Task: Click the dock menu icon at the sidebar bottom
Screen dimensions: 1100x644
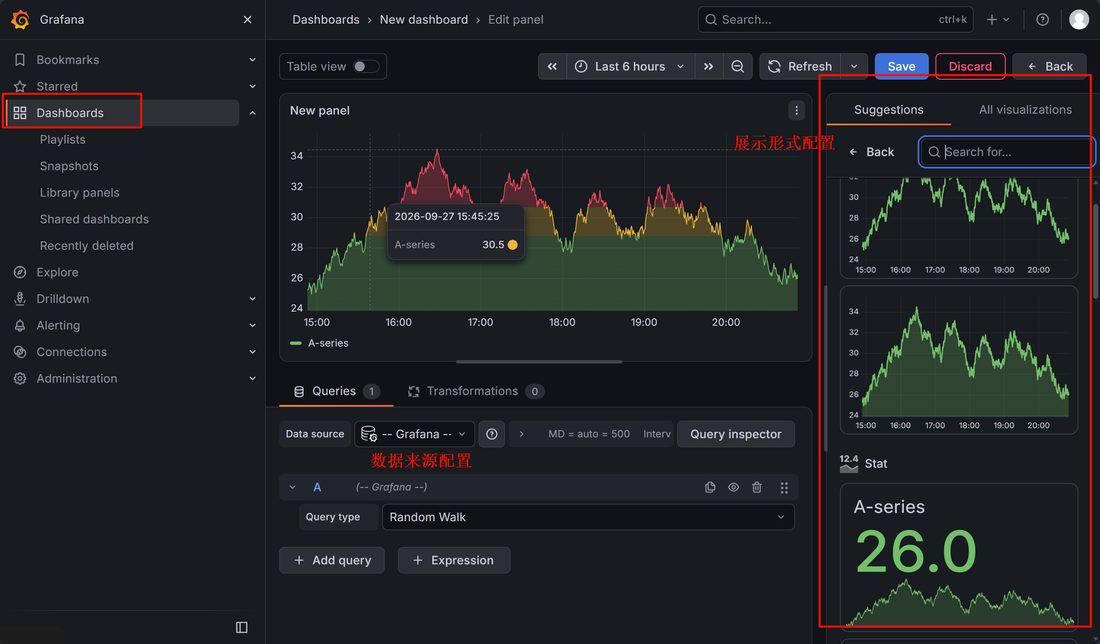Action: tap(241, 627)
